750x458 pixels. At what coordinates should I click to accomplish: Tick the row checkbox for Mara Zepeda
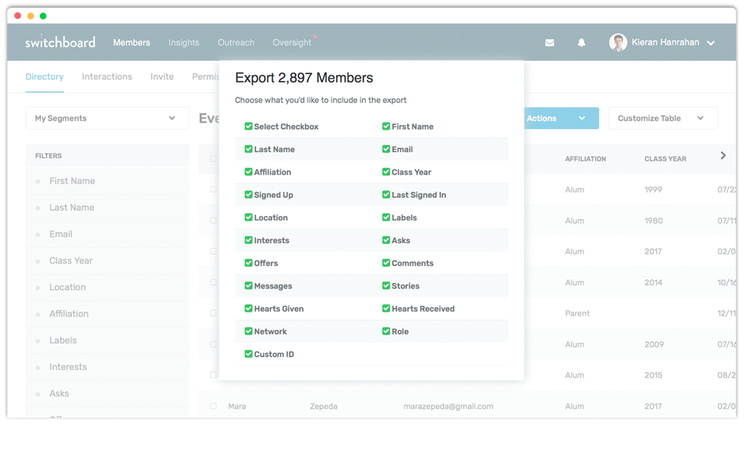click(x=213, y=406)
